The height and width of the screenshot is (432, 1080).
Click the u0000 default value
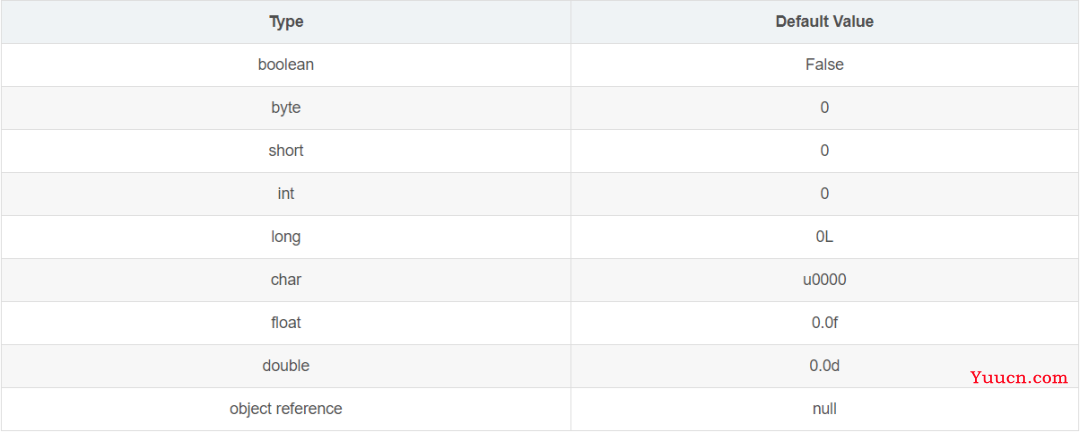(824, 280)
